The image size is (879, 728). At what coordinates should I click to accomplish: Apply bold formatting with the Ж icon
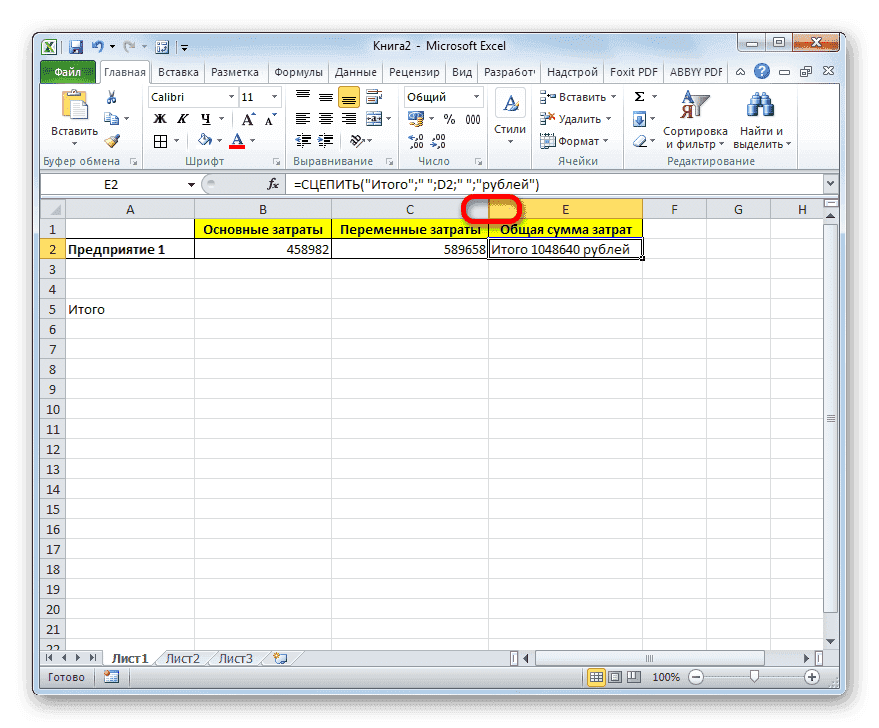[160, 119]
